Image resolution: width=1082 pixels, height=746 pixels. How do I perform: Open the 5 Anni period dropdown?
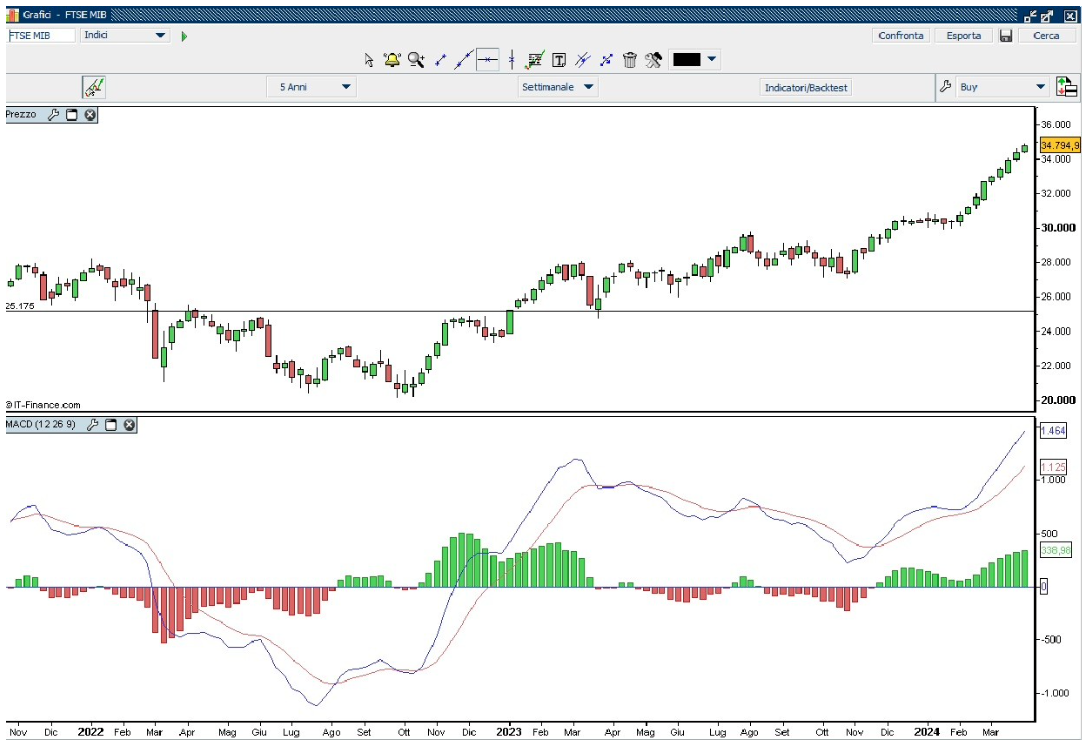tap(311, 87)
